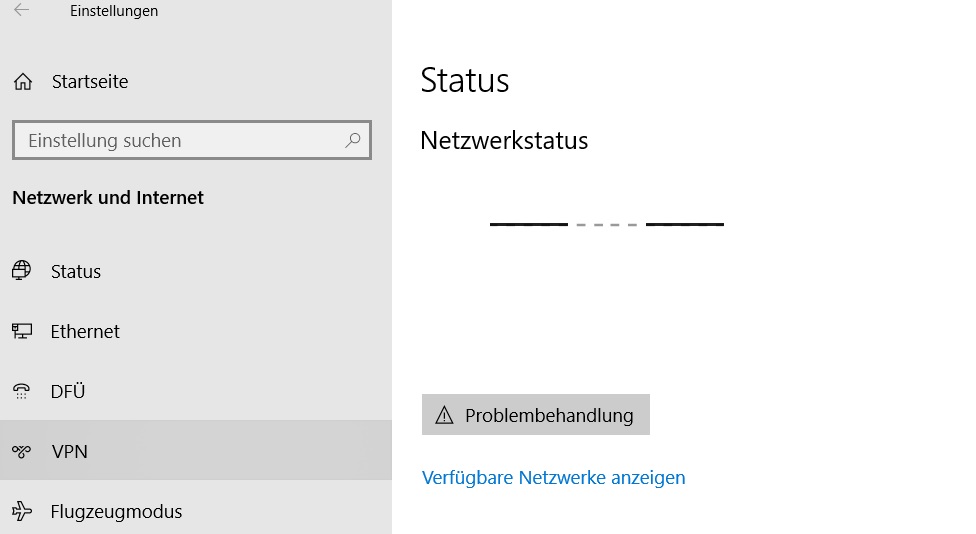Click the Einstellungen window title
This screenshot has width=976, height=534.
(x=114, y=11)
